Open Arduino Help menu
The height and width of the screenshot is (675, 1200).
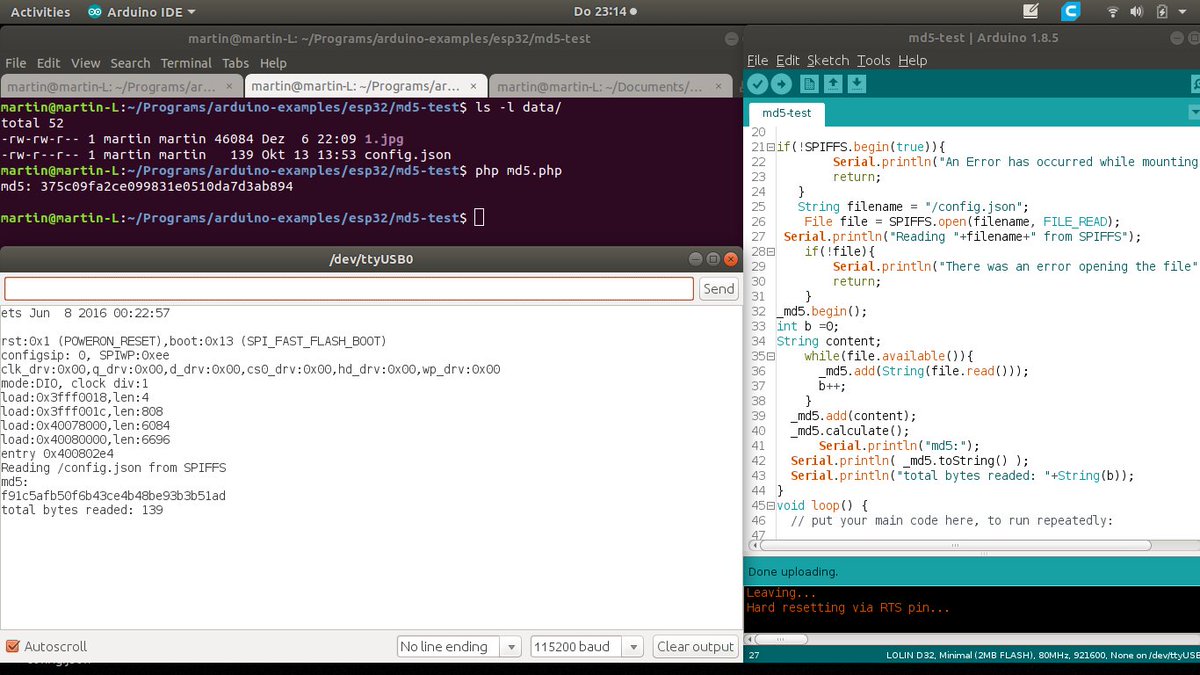(912, 60)
